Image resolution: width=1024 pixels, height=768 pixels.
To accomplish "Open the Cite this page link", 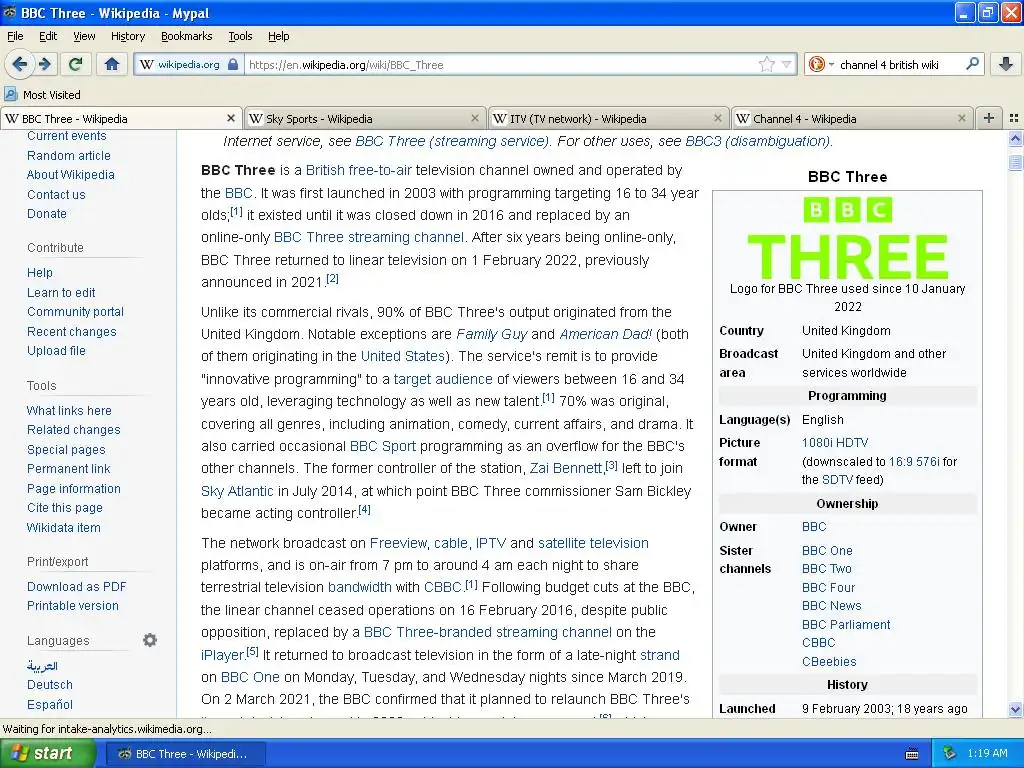I will [65, 507].
